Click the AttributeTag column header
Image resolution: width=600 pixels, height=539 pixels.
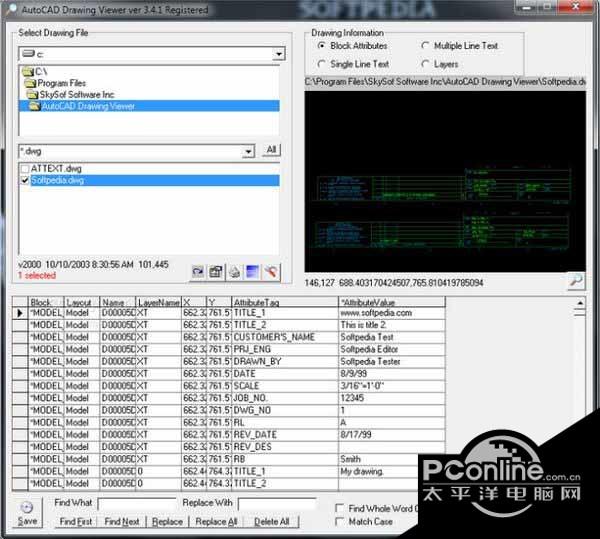[x=285, y=302]
